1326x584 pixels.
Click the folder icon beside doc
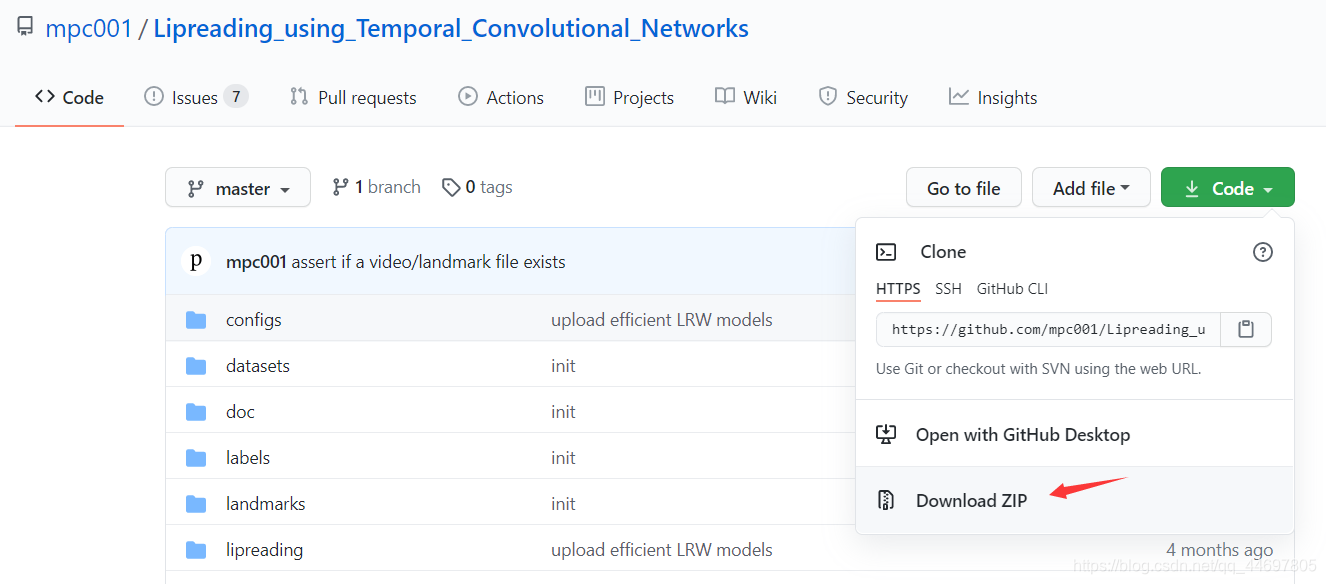pos(196,412)
